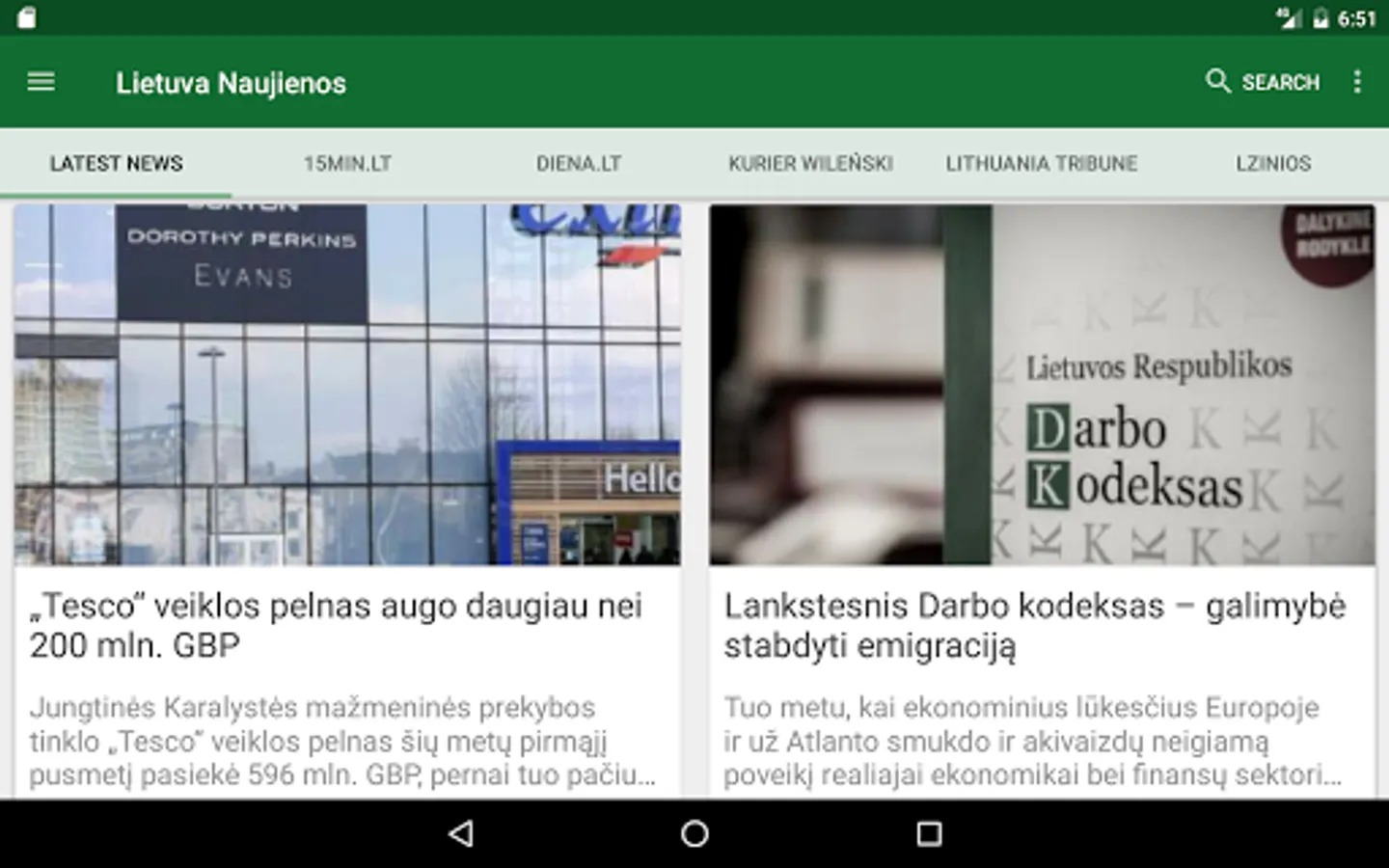Click the Darbo kodeksas summary text
The image size is (1389, 868).
pos(1032,741)
